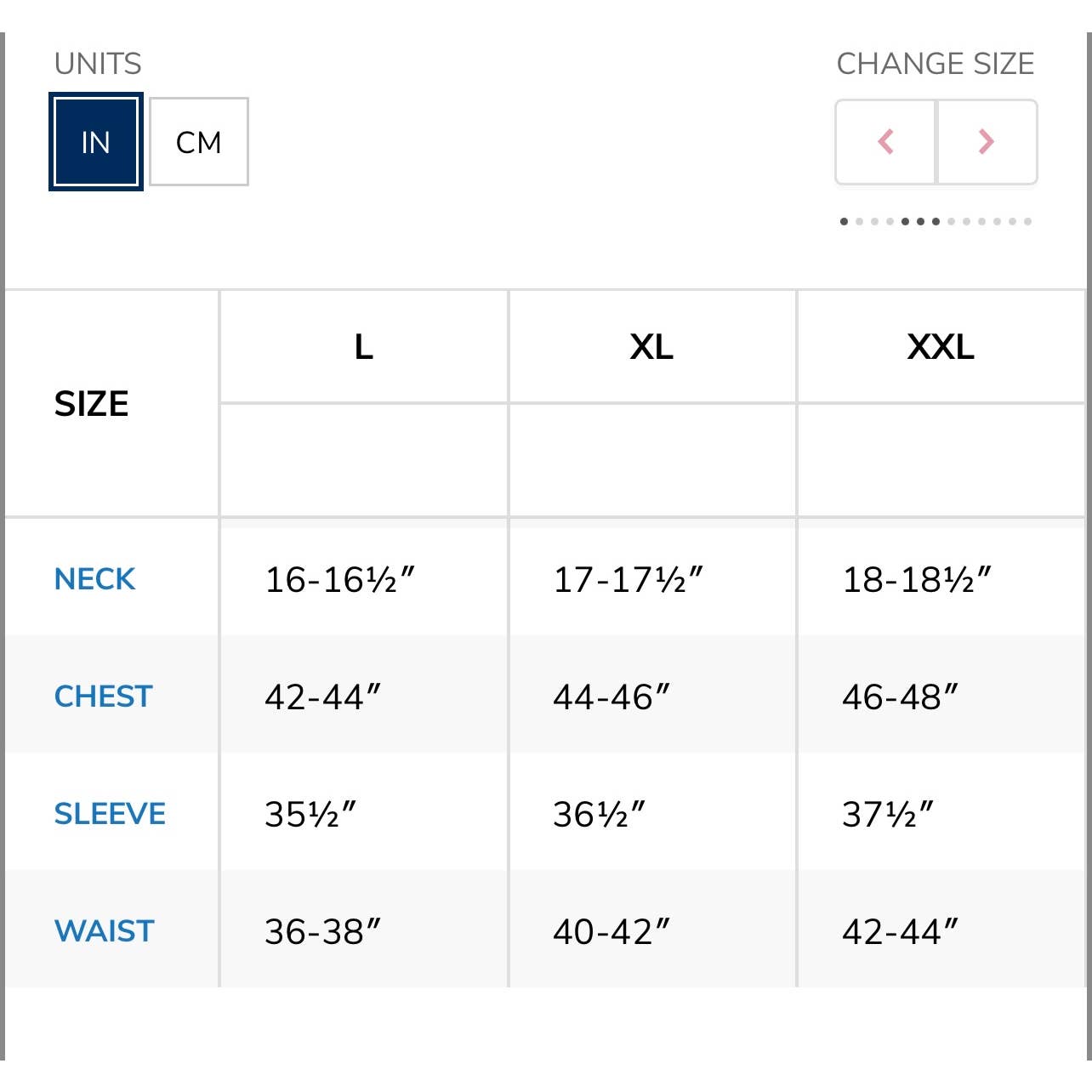
Task: Click the SIZE row header cell
Action: click(92, 404)
